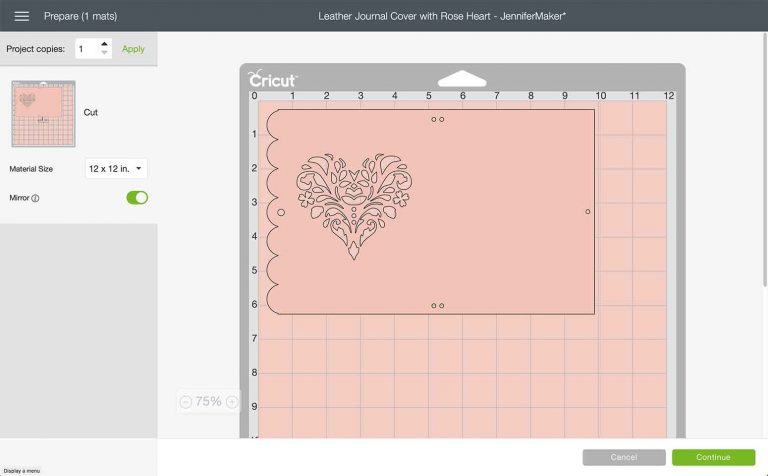Open the hamburger menu
The height and width of the screenshot is (476, 768).
[x=22, y=16]
